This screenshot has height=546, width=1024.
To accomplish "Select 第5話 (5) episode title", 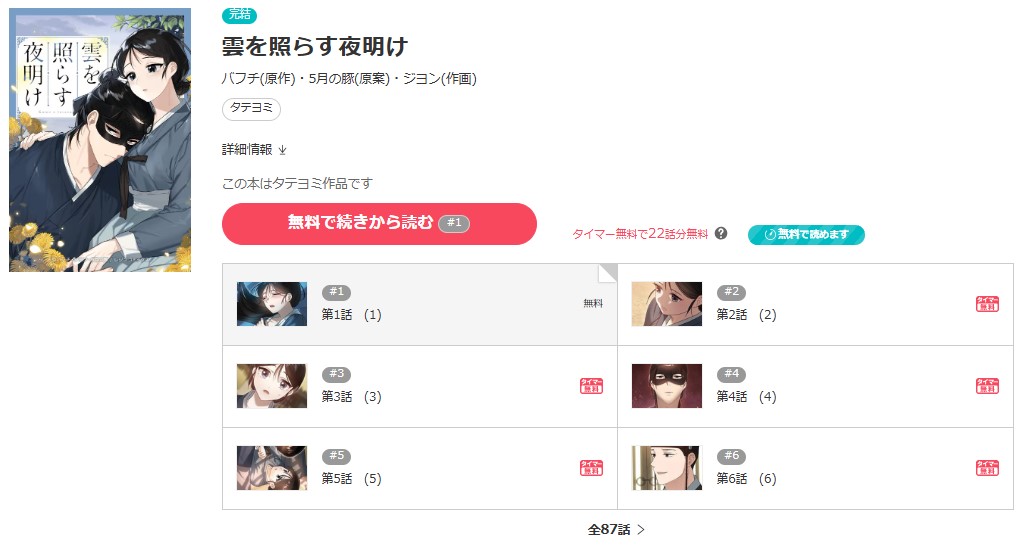I will pyautogui.click(x=351, y=479).
